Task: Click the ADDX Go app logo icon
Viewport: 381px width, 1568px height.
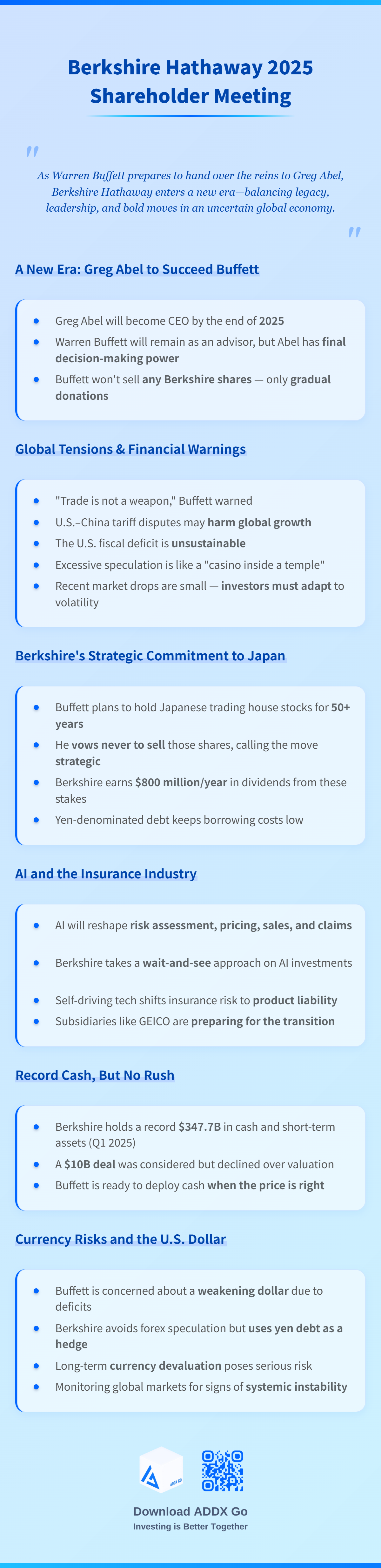Action: coord(161,1470)
